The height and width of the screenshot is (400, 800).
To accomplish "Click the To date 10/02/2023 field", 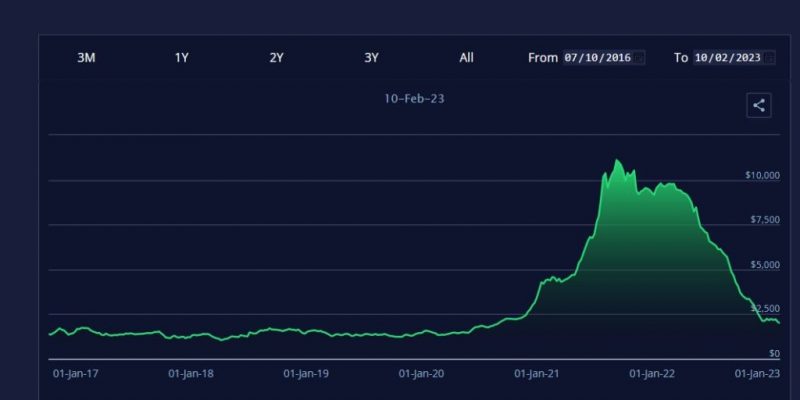I will coord(734,58).
